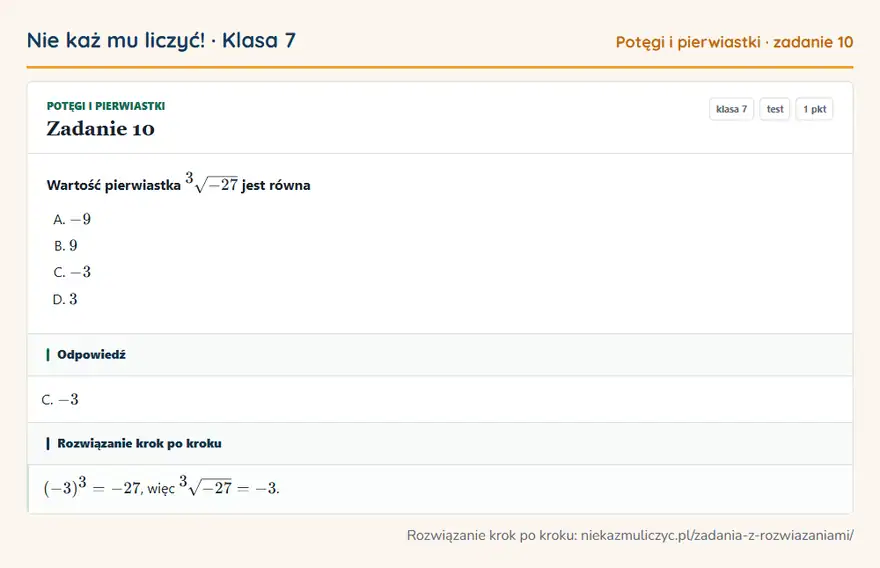Click the solution formula '(−3)³ = −27'
The width and height of the screenshot is (880, 568).
(92, 487)
